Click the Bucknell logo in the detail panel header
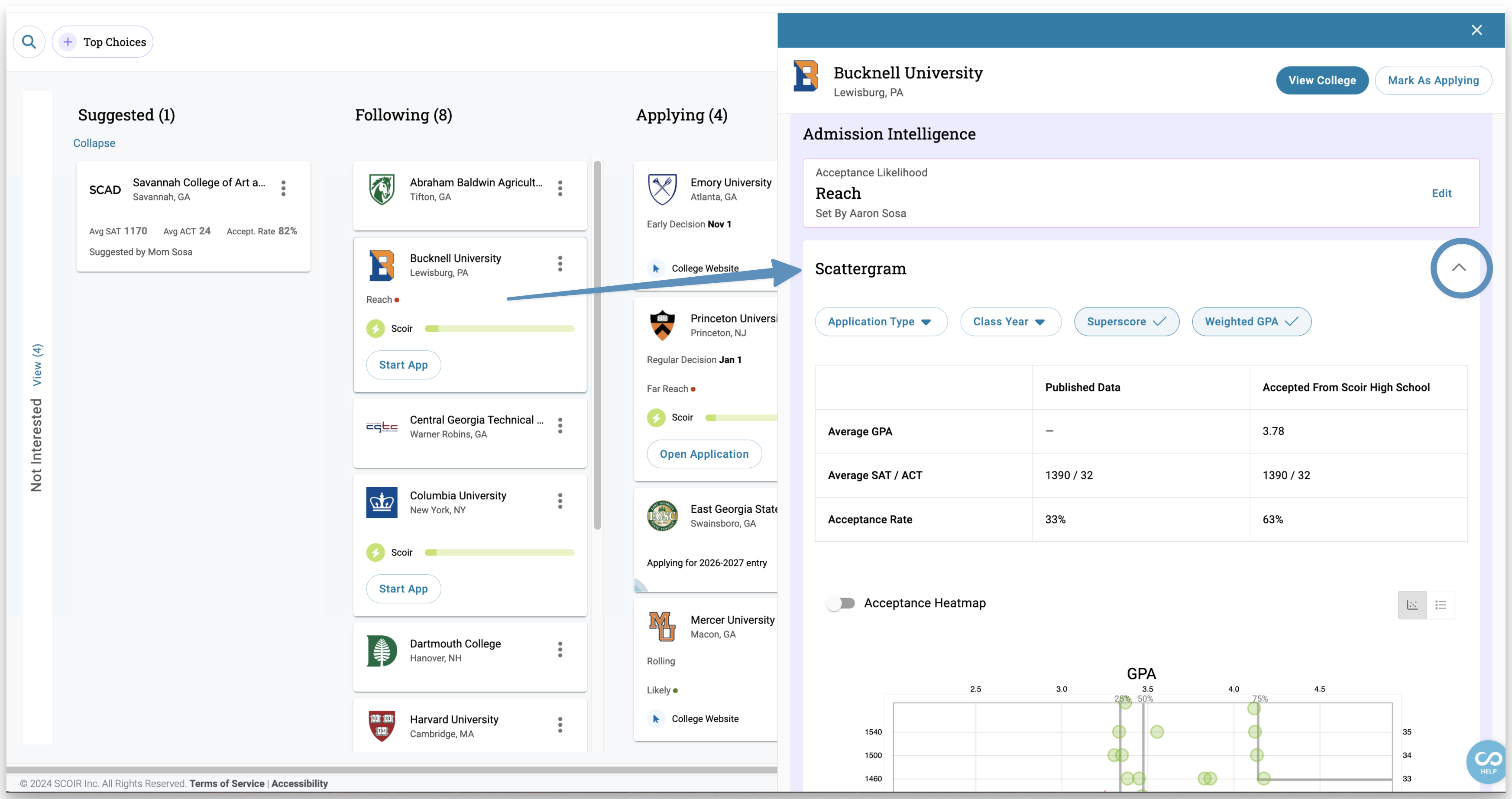 pos(806,76)
